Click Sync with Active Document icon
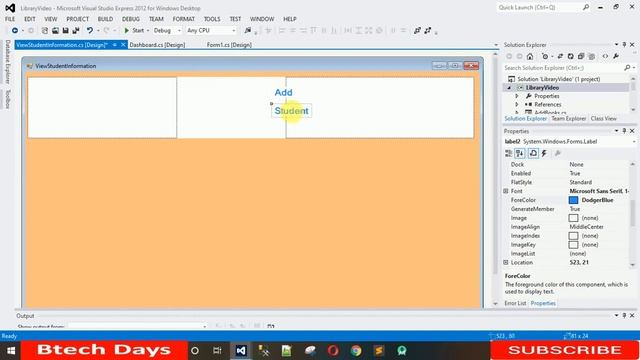This screenshot has width=640, height=360. [560, 56]
